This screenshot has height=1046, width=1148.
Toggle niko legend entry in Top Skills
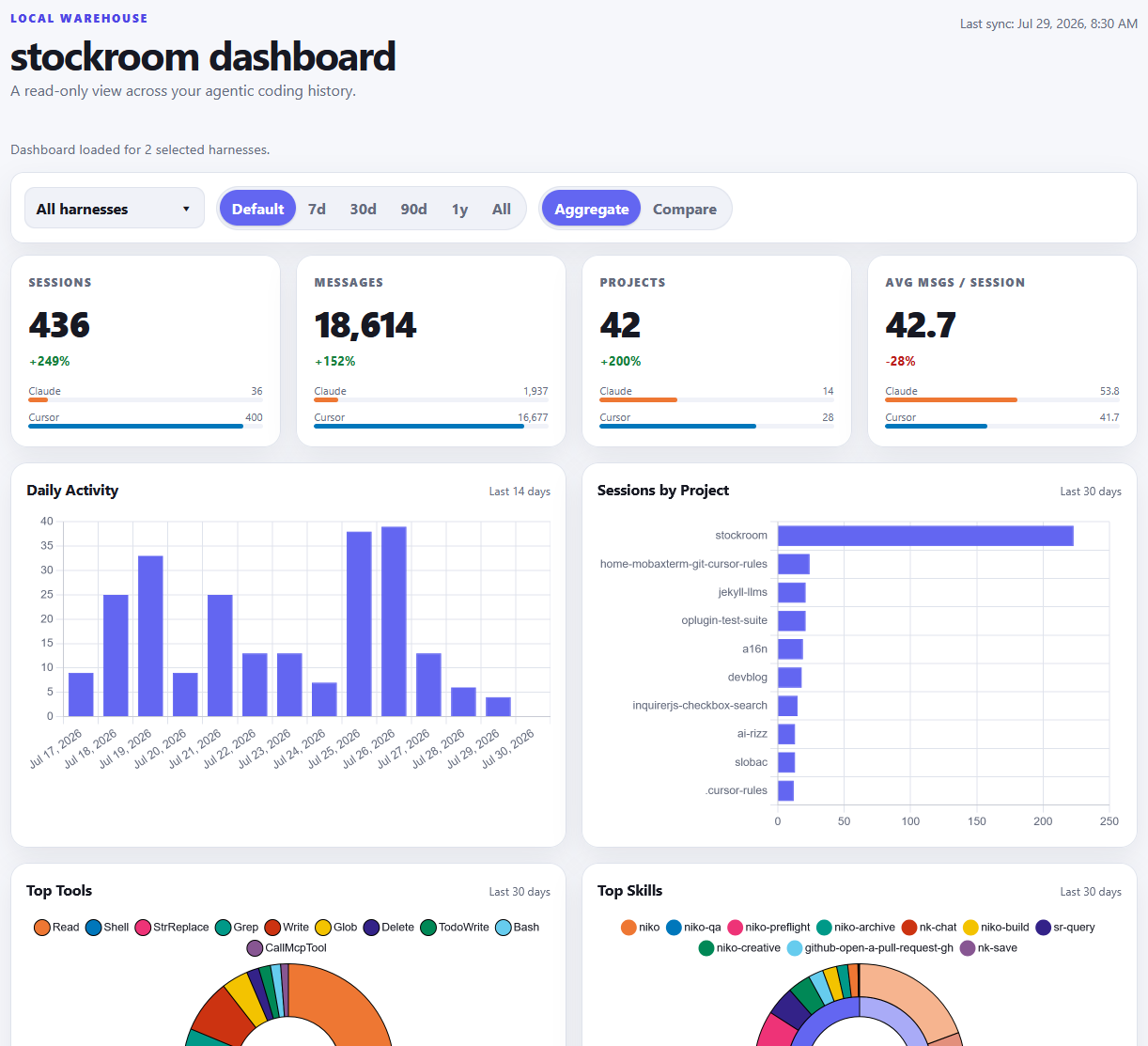click(x=641, y=928)
